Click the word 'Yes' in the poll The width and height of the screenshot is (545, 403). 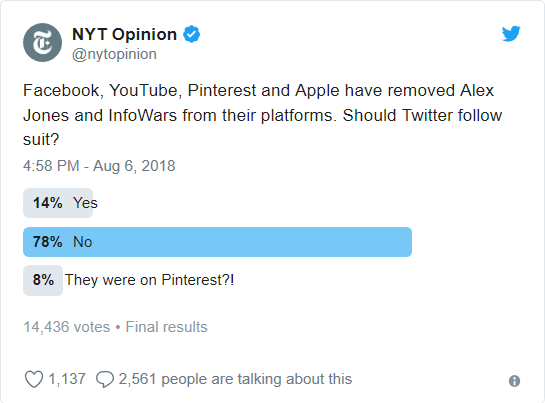pos(85,203)
